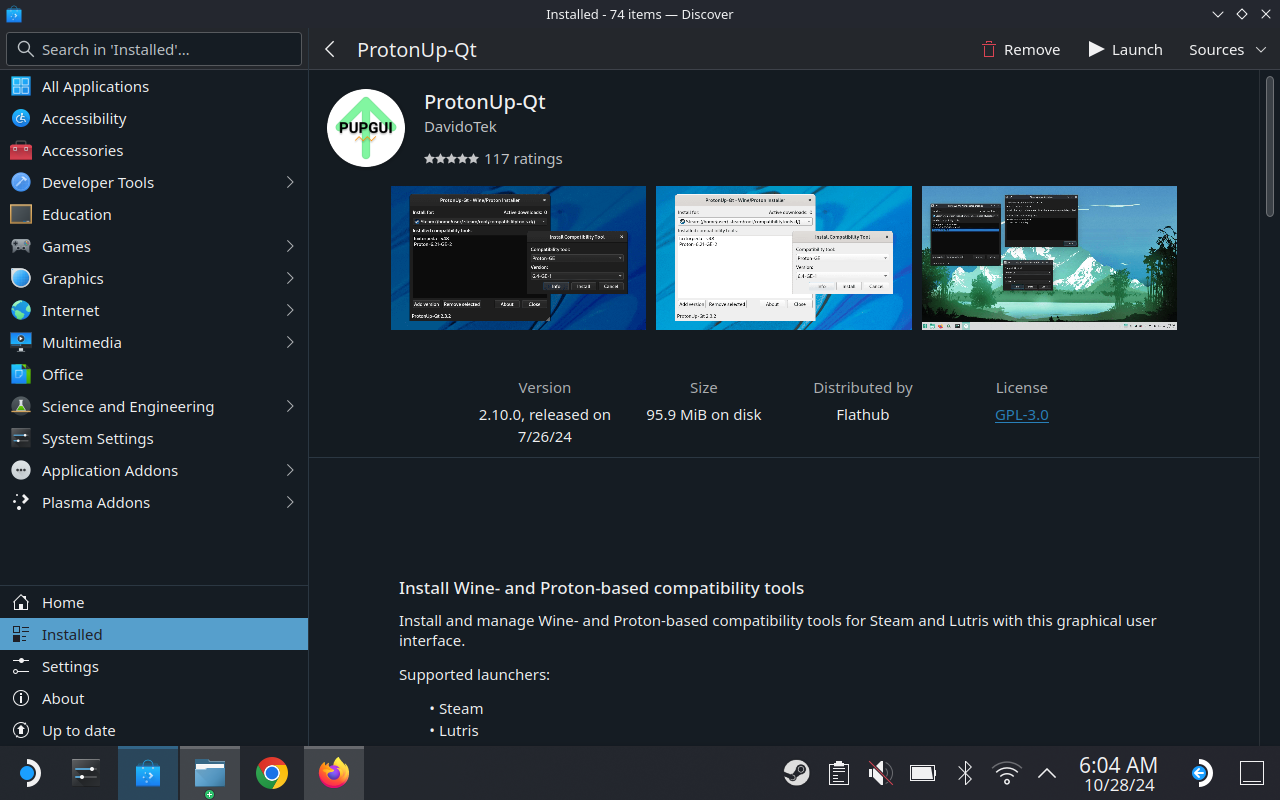
Task: Click the Search in Installed field
Action: click(153, 48)
